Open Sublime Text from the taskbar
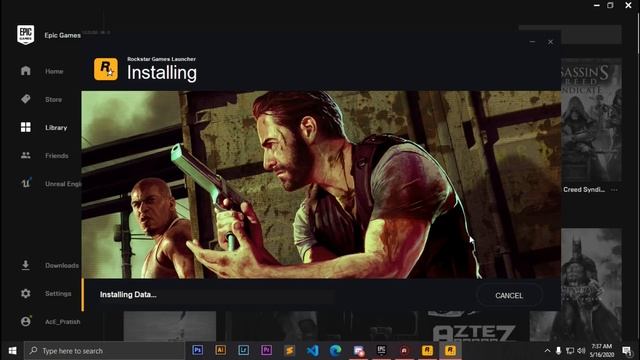 pos(289,350)
